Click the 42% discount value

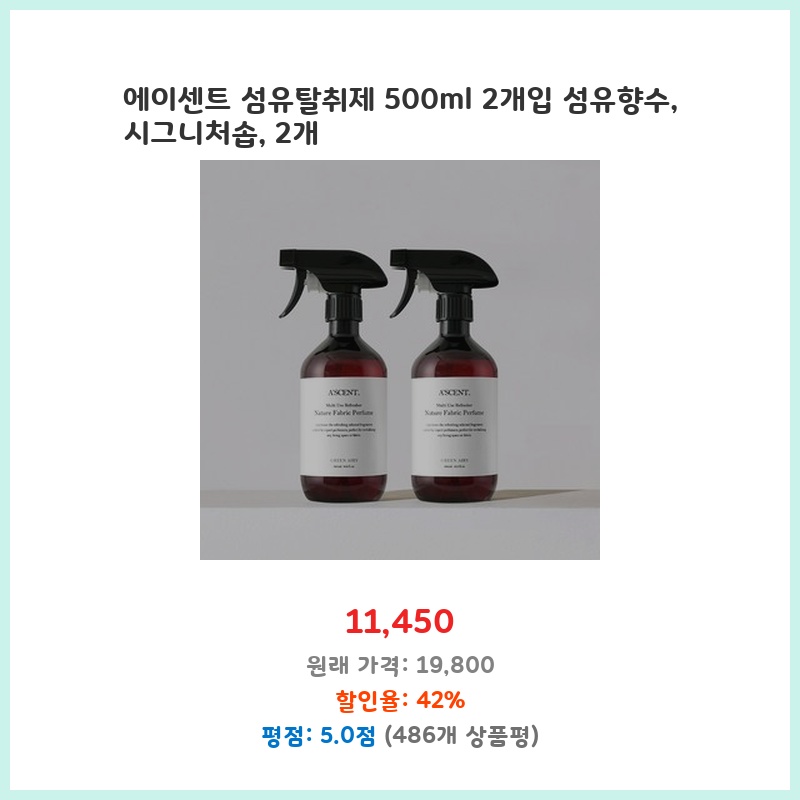coord(441,700)
